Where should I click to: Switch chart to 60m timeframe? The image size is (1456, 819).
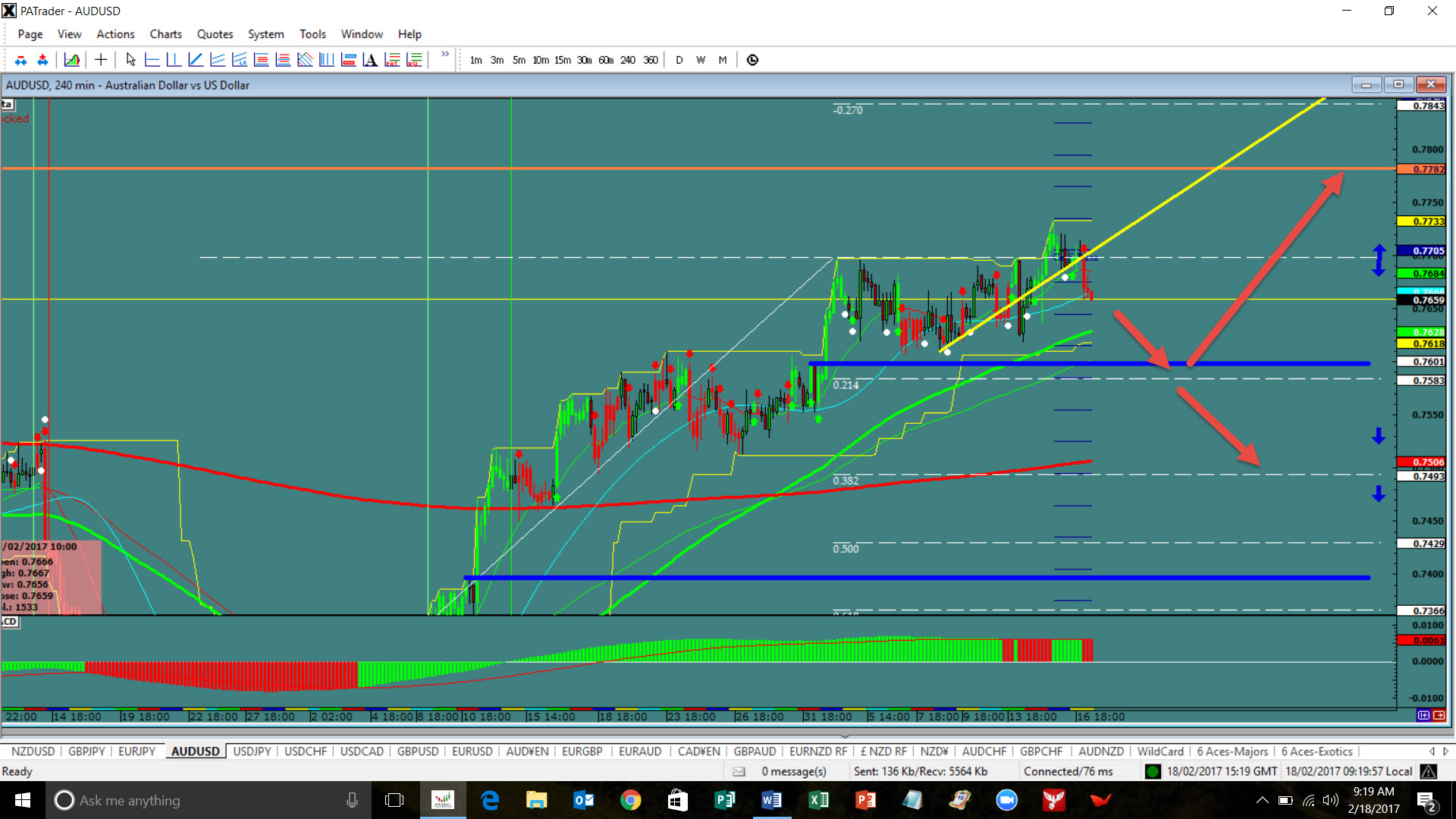click(x=606, y=60)
